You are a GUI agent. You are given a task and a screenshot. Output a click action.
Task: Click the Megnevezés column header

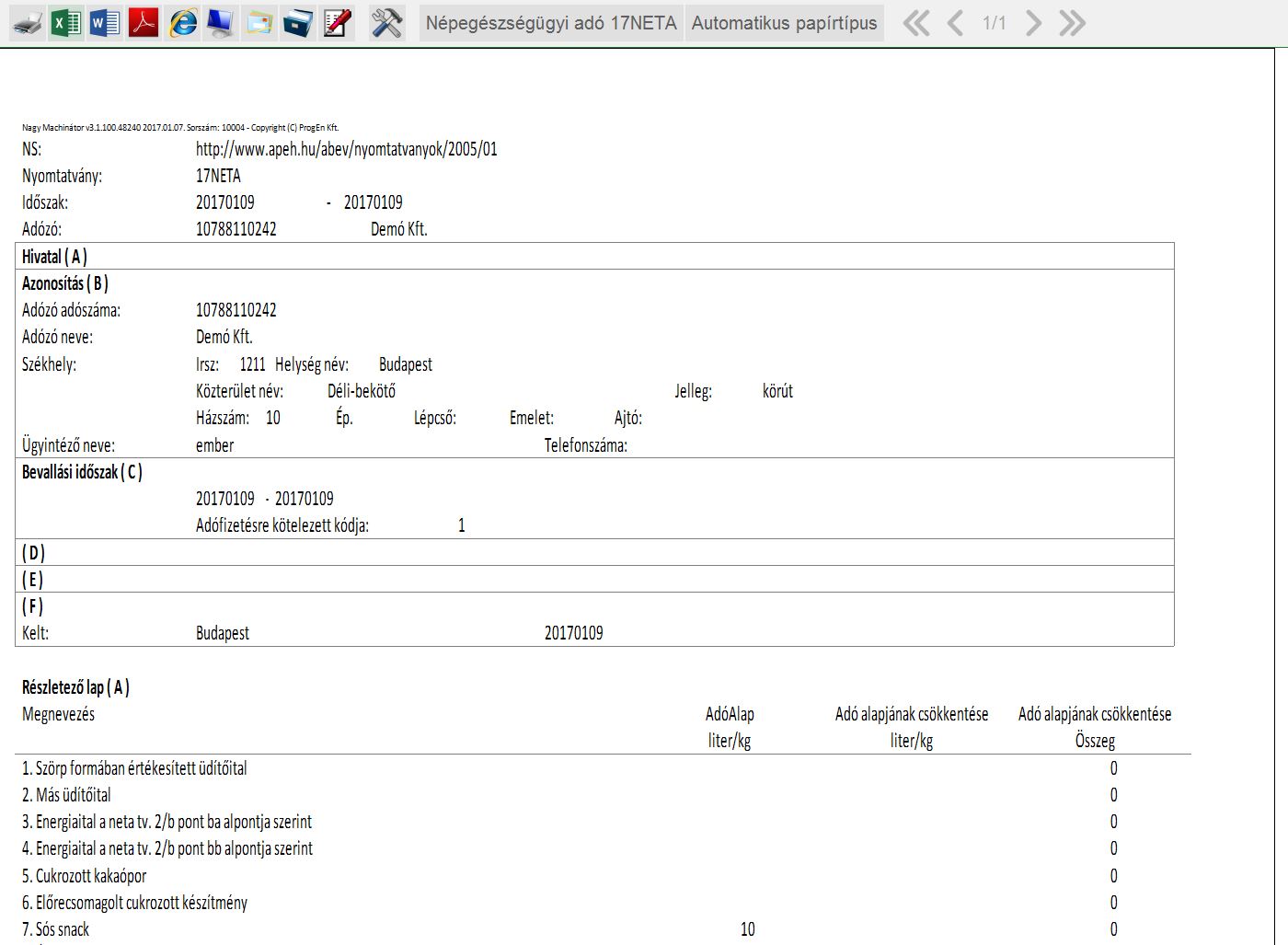pyautogui.click(x=58, y=714)
